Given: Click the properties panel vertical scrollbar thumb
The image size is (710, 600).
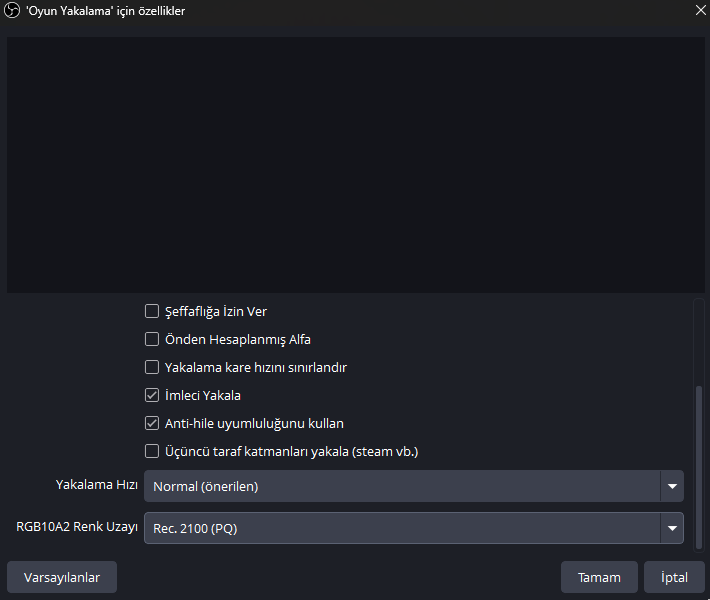Looking at the screenshot, I should (x=699, y=465).
